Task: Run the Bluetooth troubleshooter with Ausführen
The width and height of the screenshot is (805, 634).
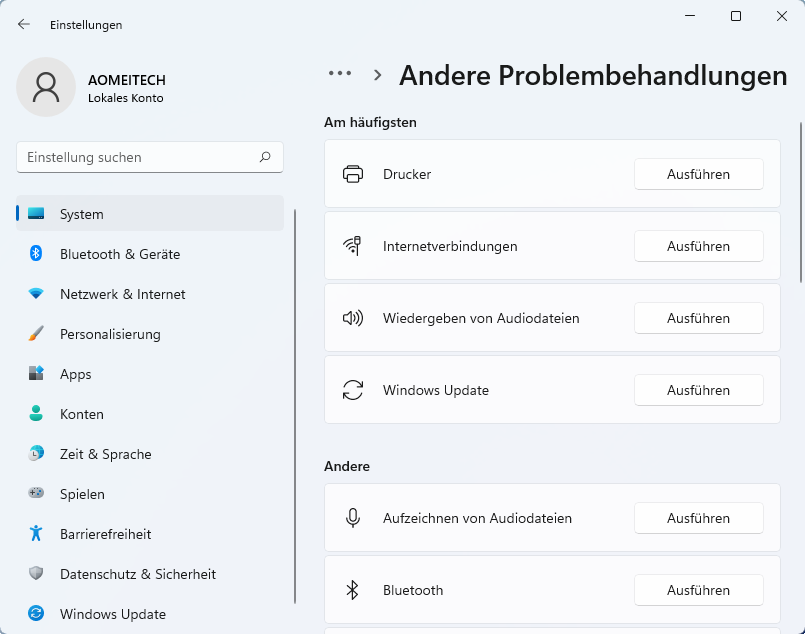Action: click(x=698, y=590)
